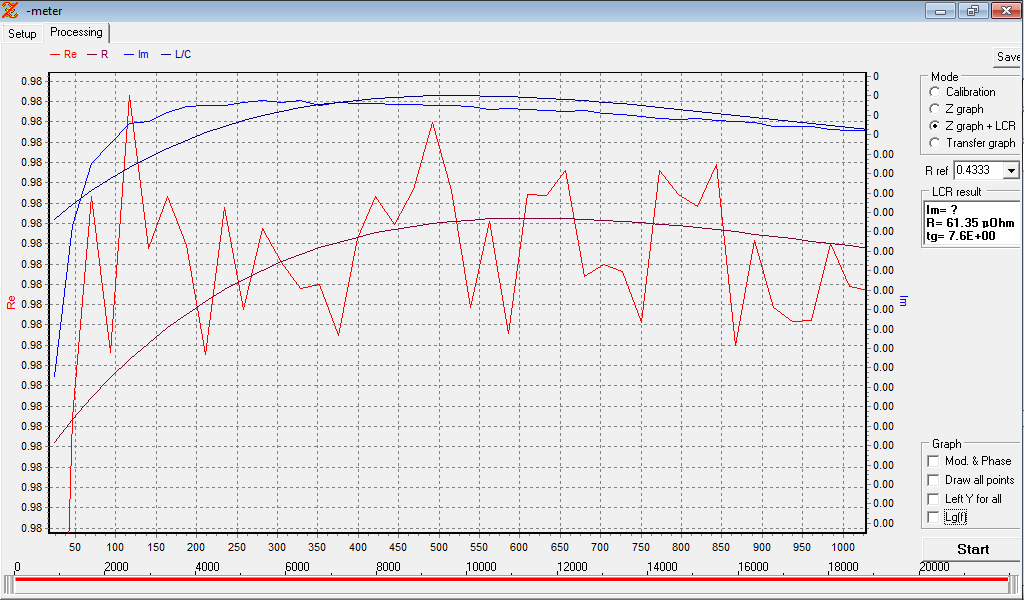Enable Mod. & Phase checkbox

(x=933, y=461)
